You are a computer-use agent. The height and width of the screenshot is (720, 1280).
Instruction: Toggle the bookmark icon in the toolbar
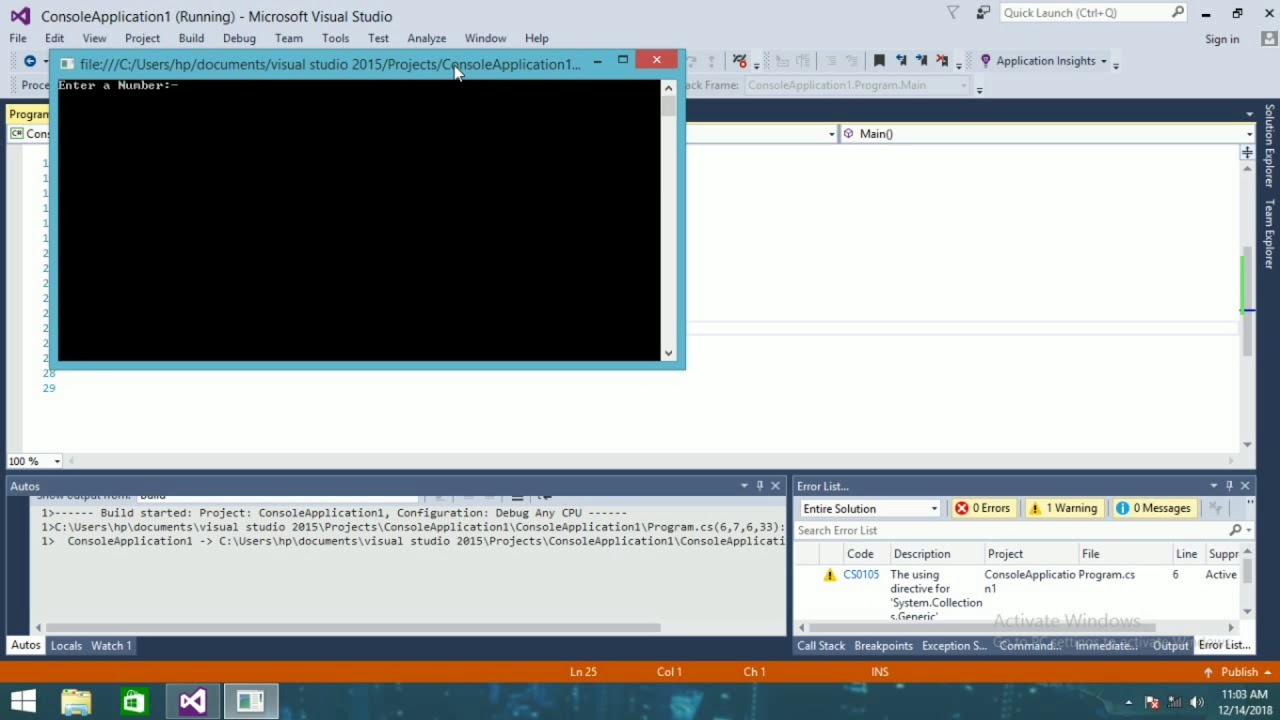pos(879,61)
